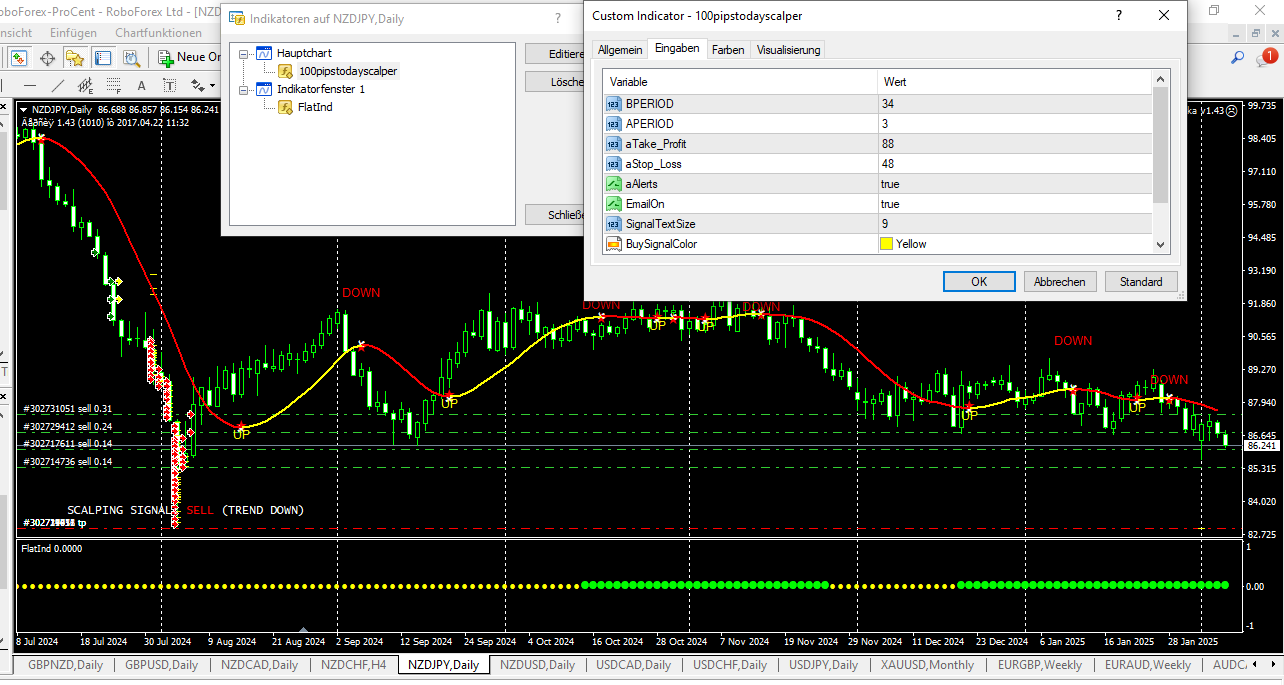The image size is (1284, 685).
Task: Edit the APERIOD value 3
Action: 1015,124
